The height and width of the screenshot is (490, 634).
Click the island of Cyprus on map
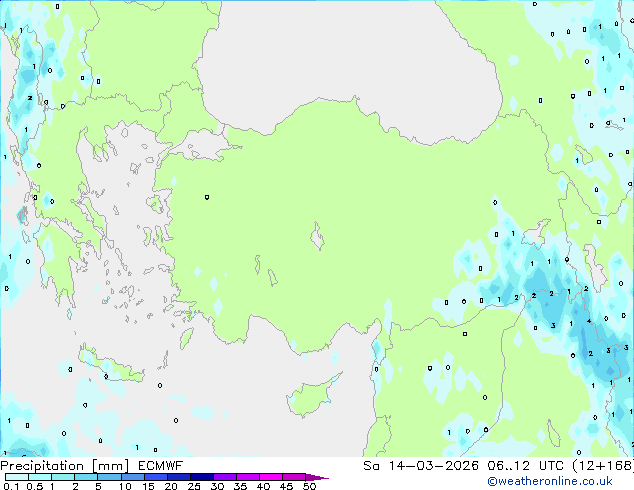[x=312, y=397]
